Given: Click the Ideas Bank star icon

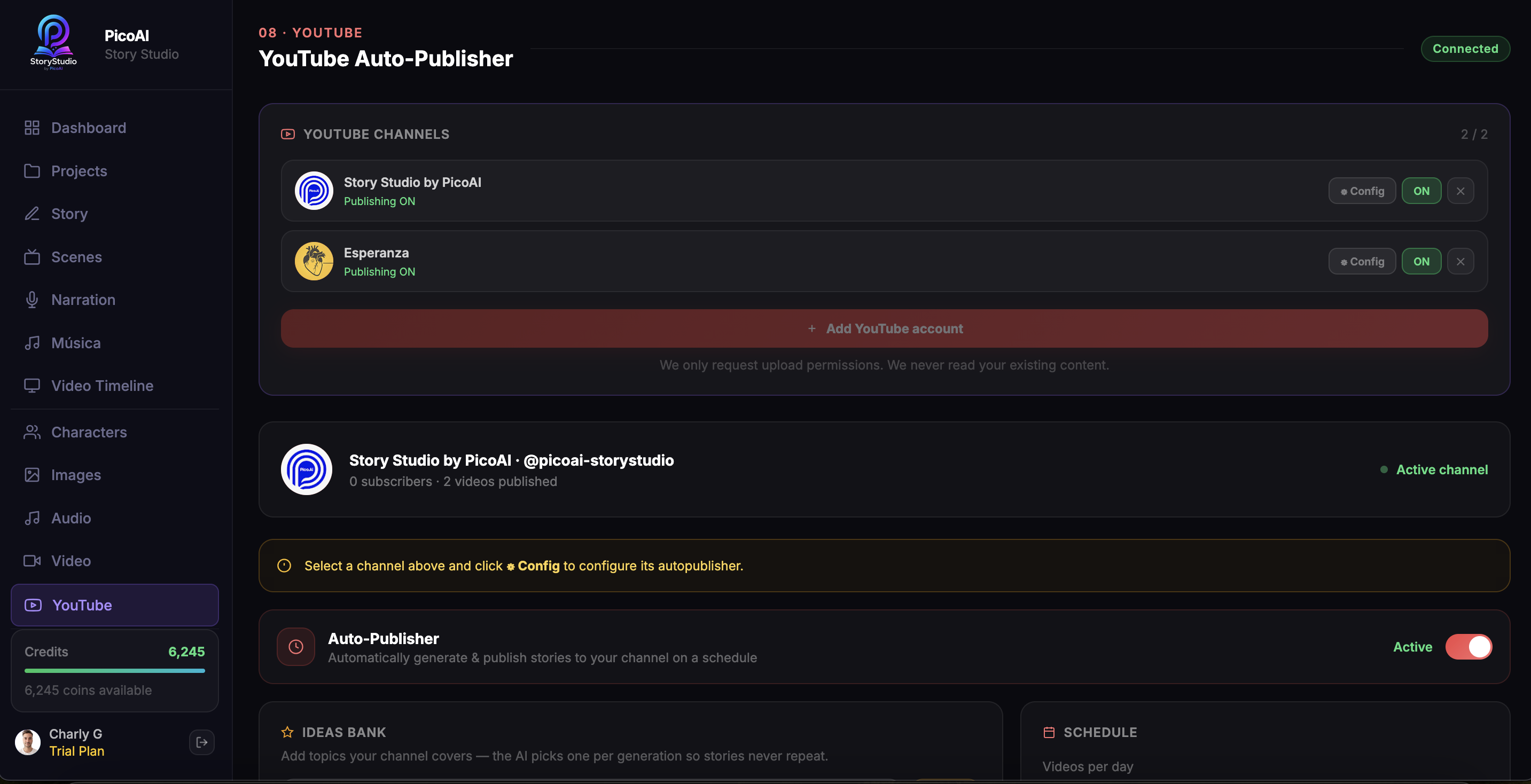Looking at the screenshot, I should point(287,732).
